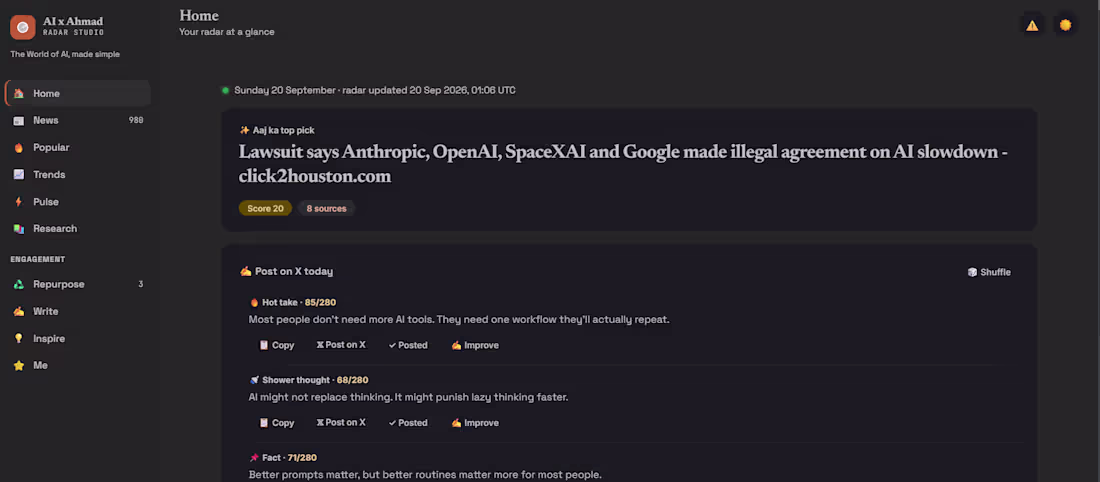
Task: Click the Trends chart icon
Action: point(19,175)
